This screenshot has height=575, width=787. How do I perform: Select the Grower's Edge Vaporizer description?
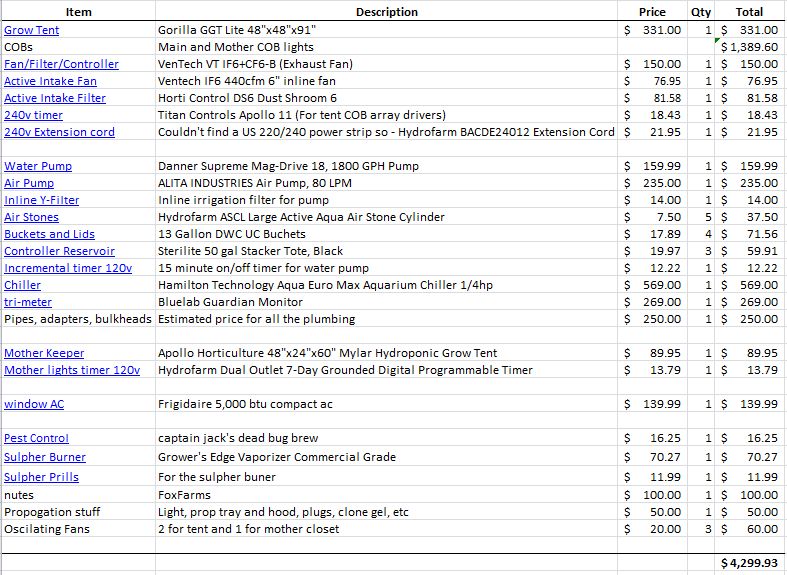tap(386, 457)
